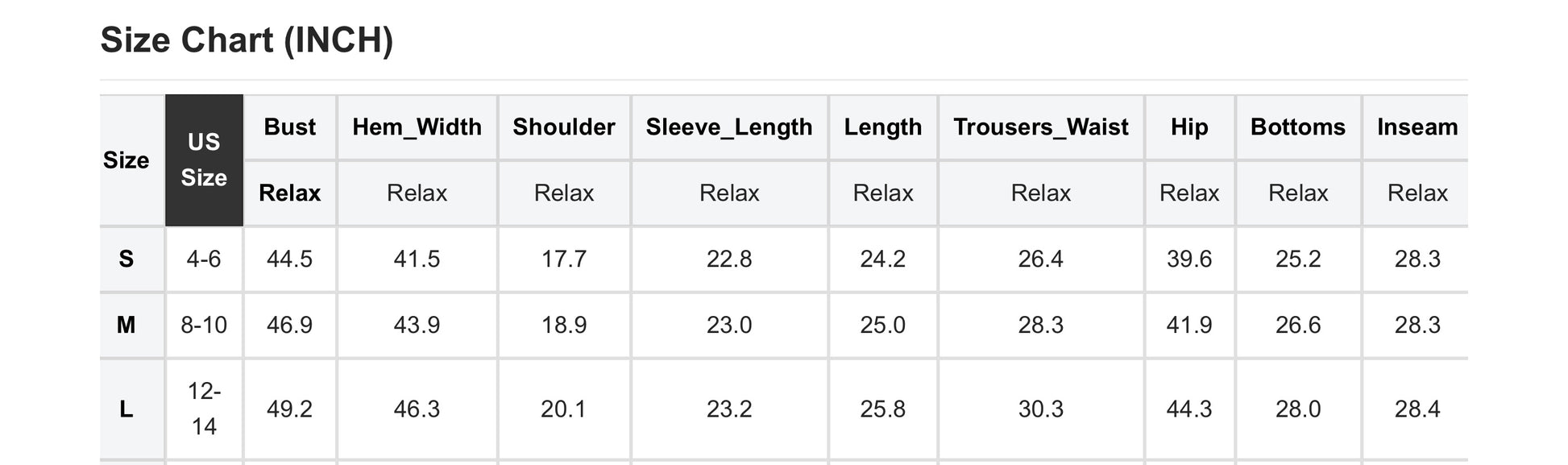Click the Size Chart (INCH) heading
This screenshot has width=1568, height=465.
[x=247, y=40]
